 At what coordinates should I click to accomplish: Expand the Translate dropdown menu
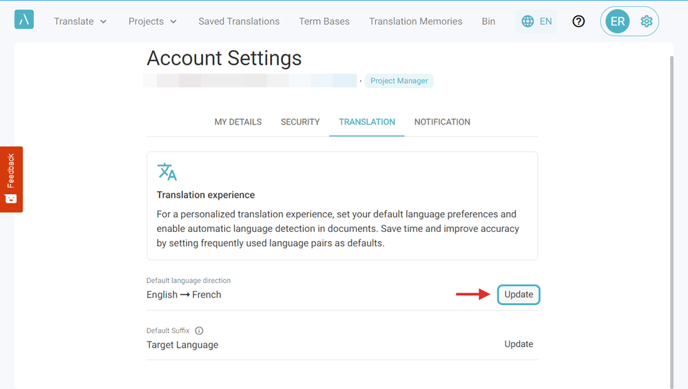[x=80, y=21]
